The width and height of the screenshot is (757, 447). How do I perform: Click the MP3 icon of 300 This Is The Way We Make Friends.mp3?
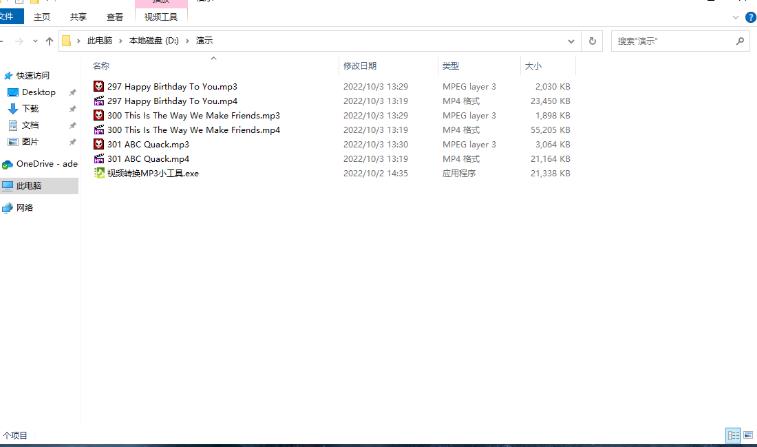point(98,115)
